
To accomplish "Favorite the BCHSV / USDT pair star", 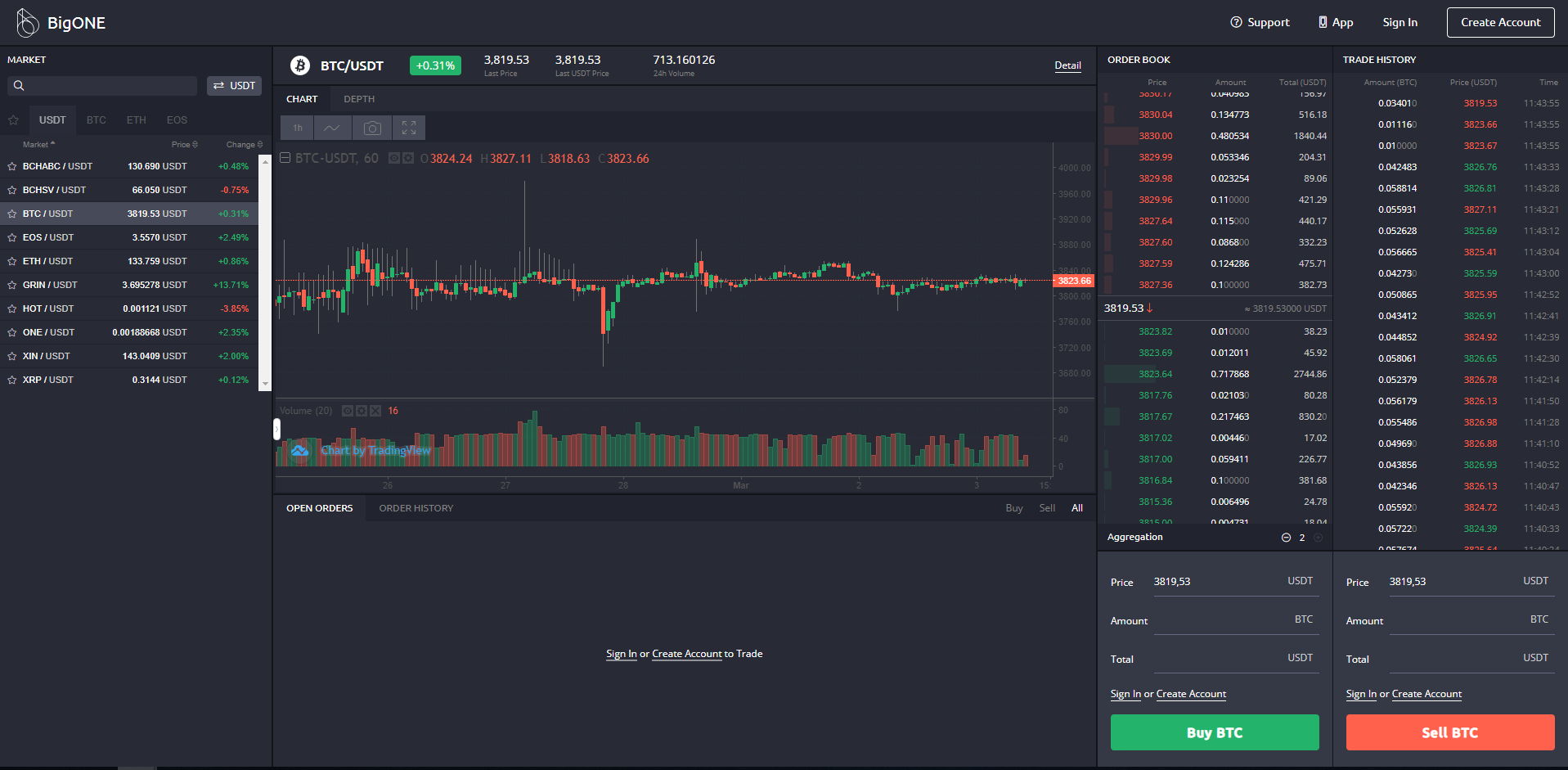I will (x=12, y=190).
